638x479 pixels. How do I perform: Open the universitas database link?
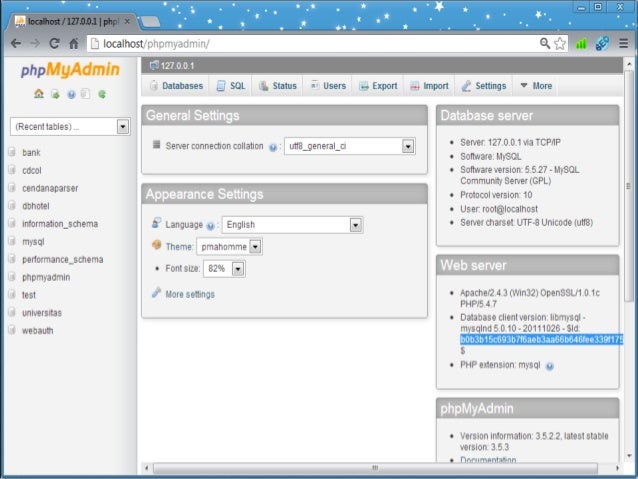[x=42, y=313]
